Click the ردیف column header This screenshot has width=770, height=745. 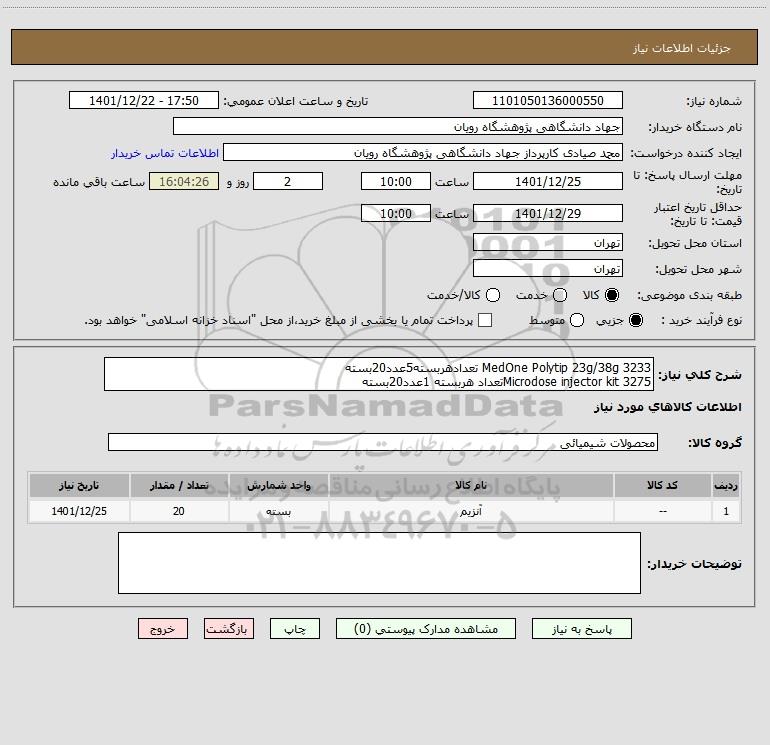click(726, 485)
